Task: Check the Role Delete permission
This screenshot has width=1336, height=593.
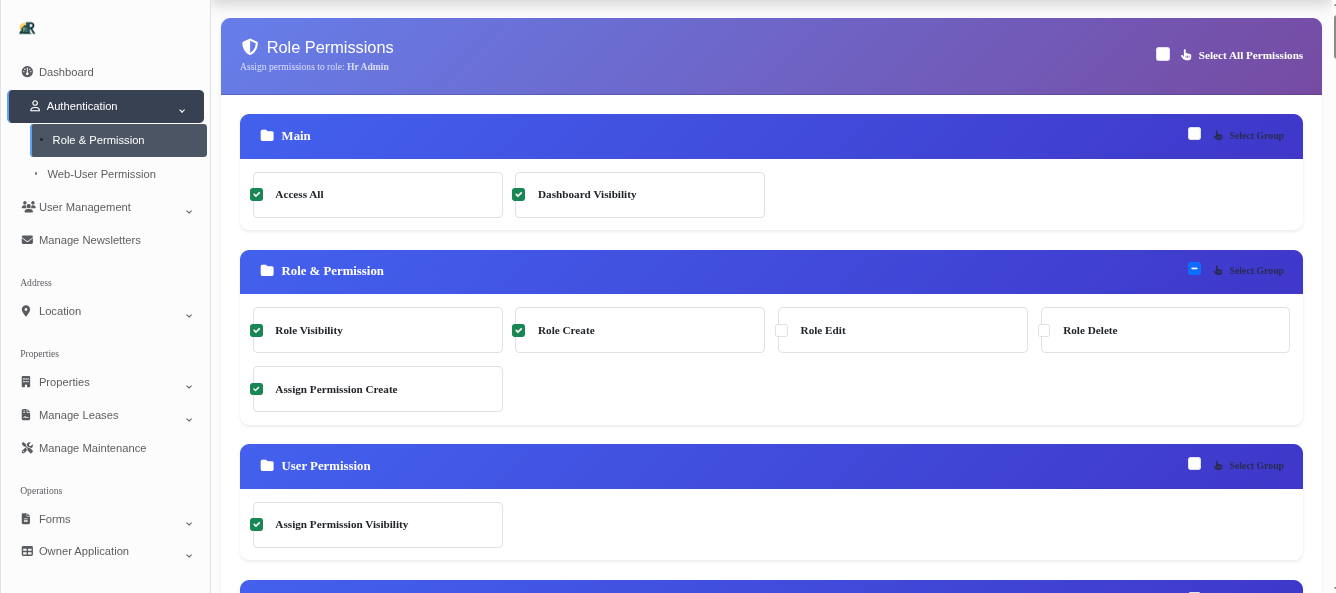Action: click(x=1044, y=330)
